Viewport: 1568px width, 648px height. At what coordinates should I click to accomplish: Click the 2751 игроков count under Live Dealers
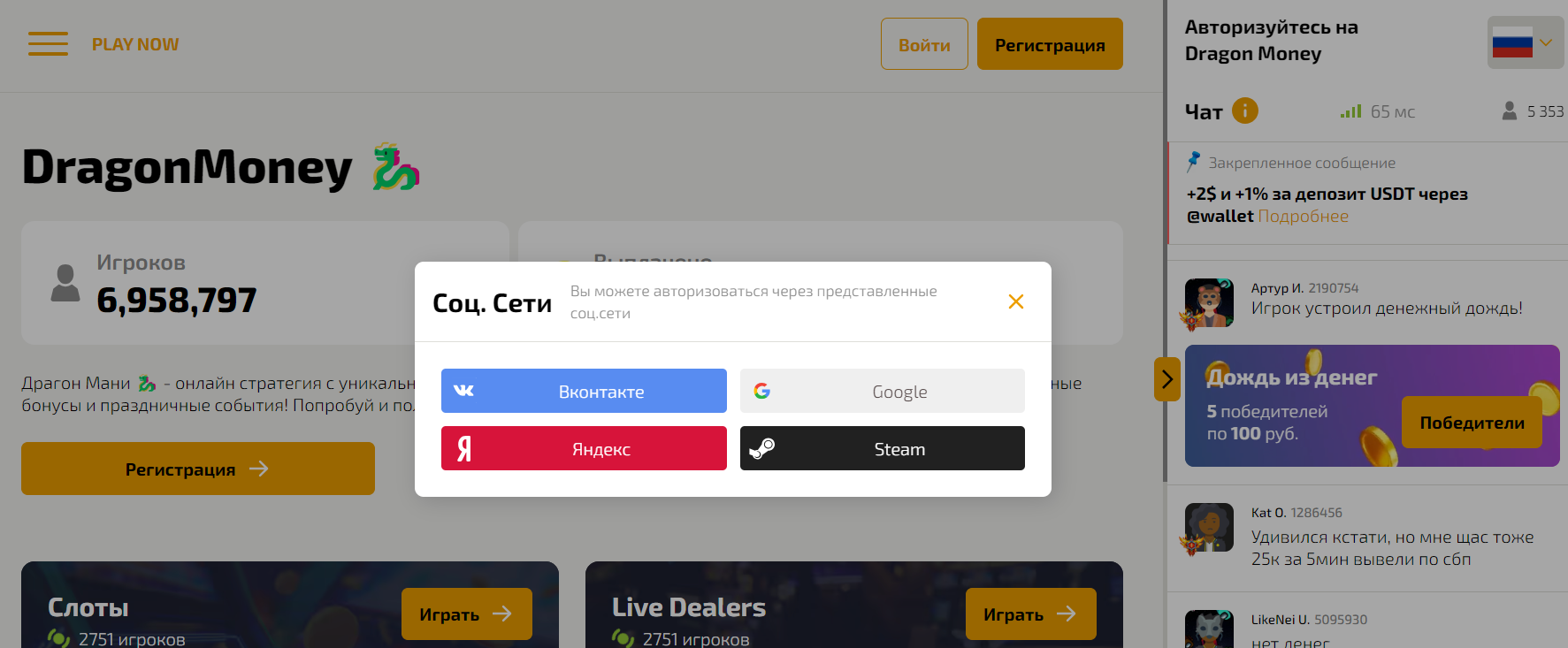pyautogui.click(x=696, y=639)
